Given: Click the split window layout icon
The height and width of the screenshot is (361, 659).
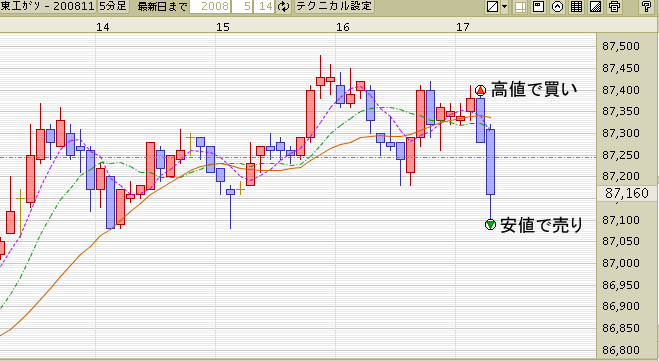Looking at the screenshot, I should [520, 7].
